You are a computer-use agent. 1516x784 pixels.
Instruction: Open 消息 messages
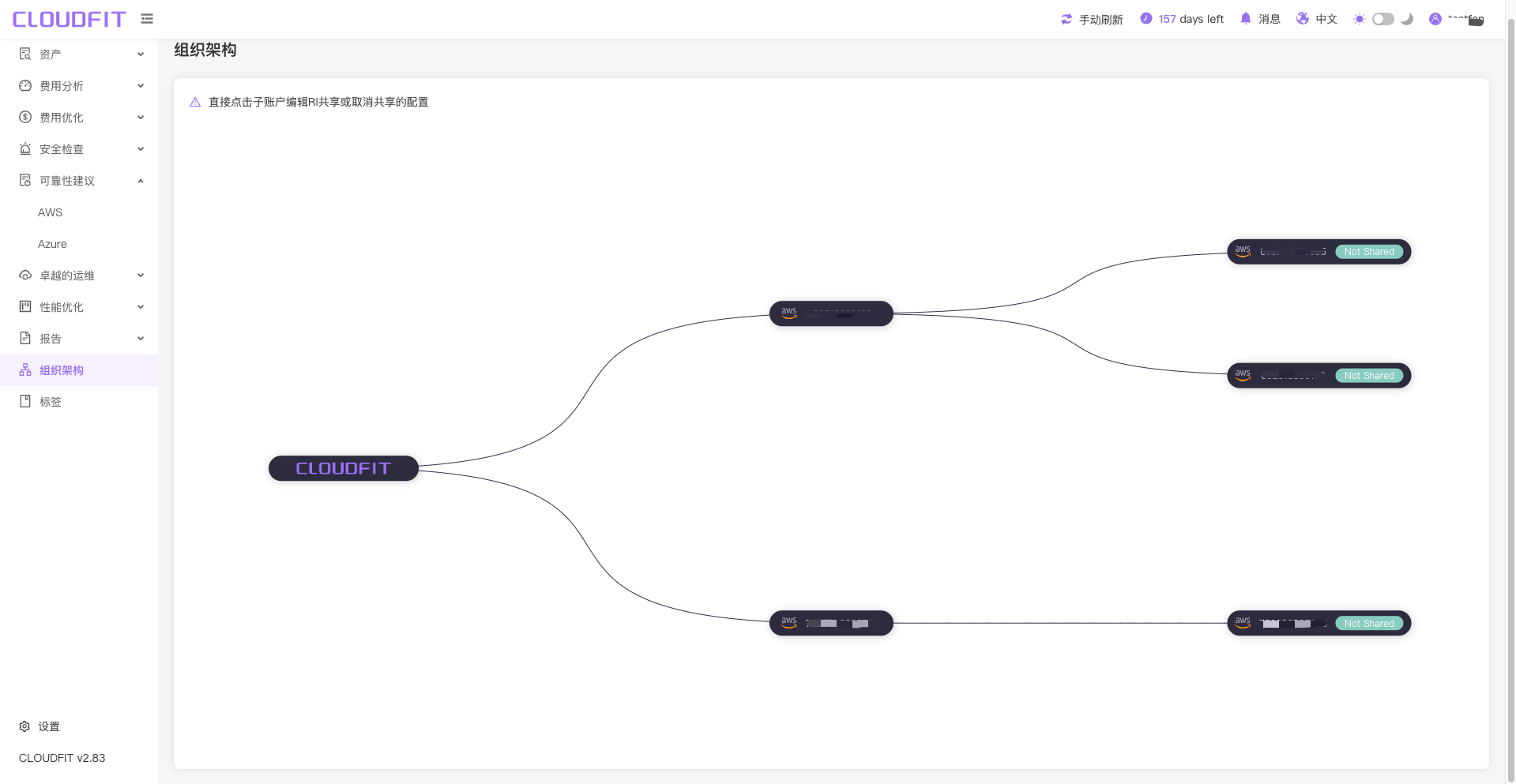click(1269, 19)
